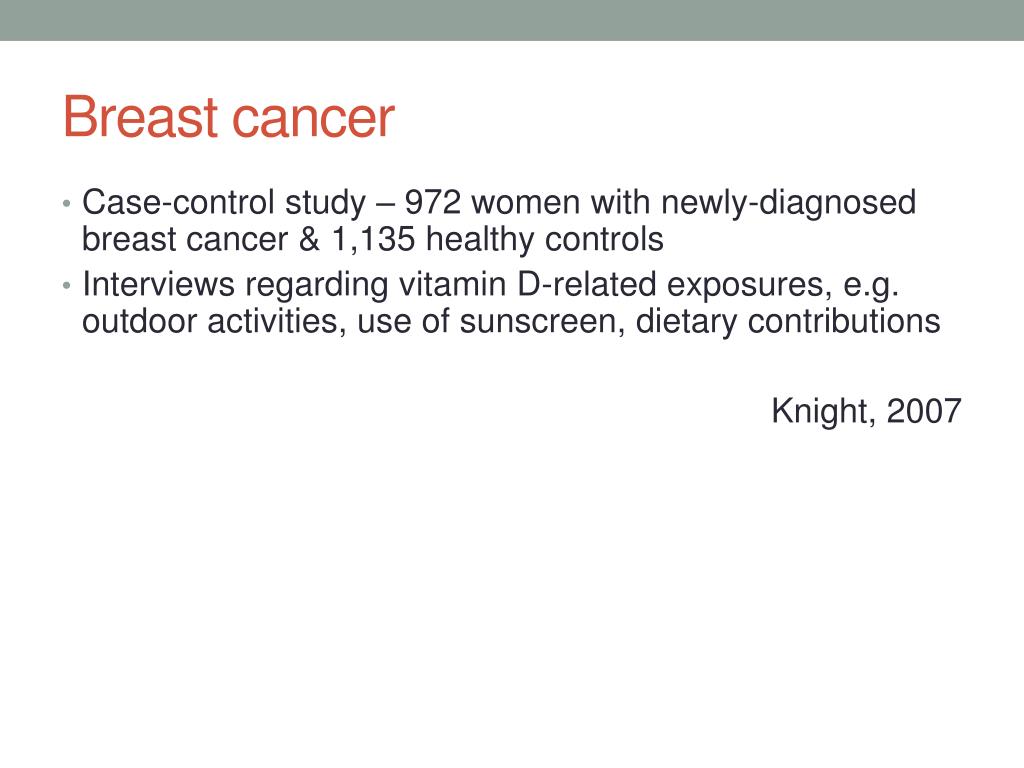Select the gray header bar at top
The width and height of the screenshot is (1024, 768).
512,20
